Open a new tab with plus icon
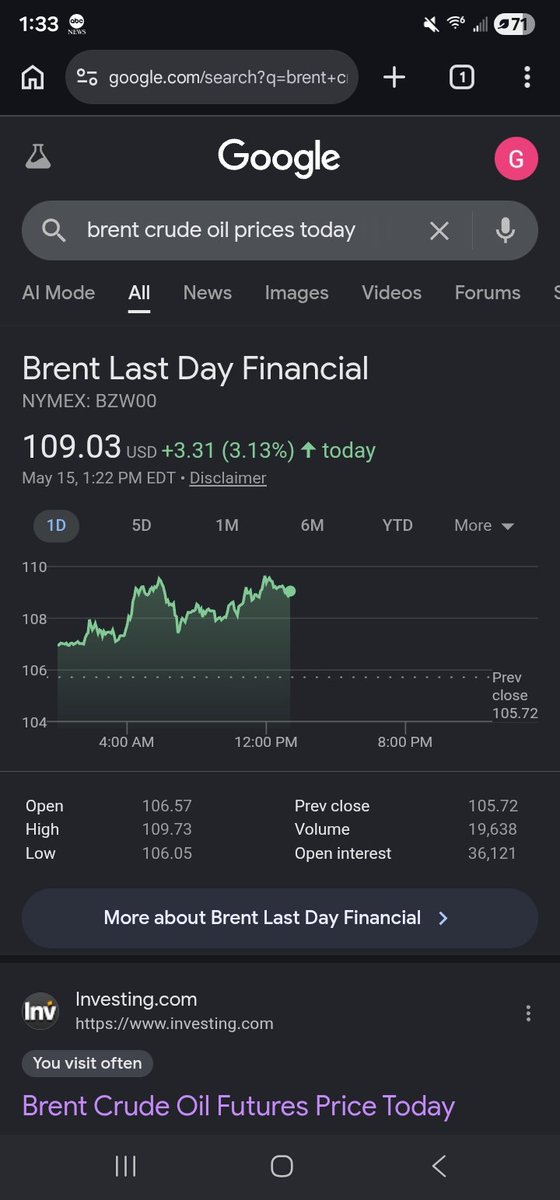The width and height of the screenshot is (560, 1200). pyautogui.click(x=395, y=77)
